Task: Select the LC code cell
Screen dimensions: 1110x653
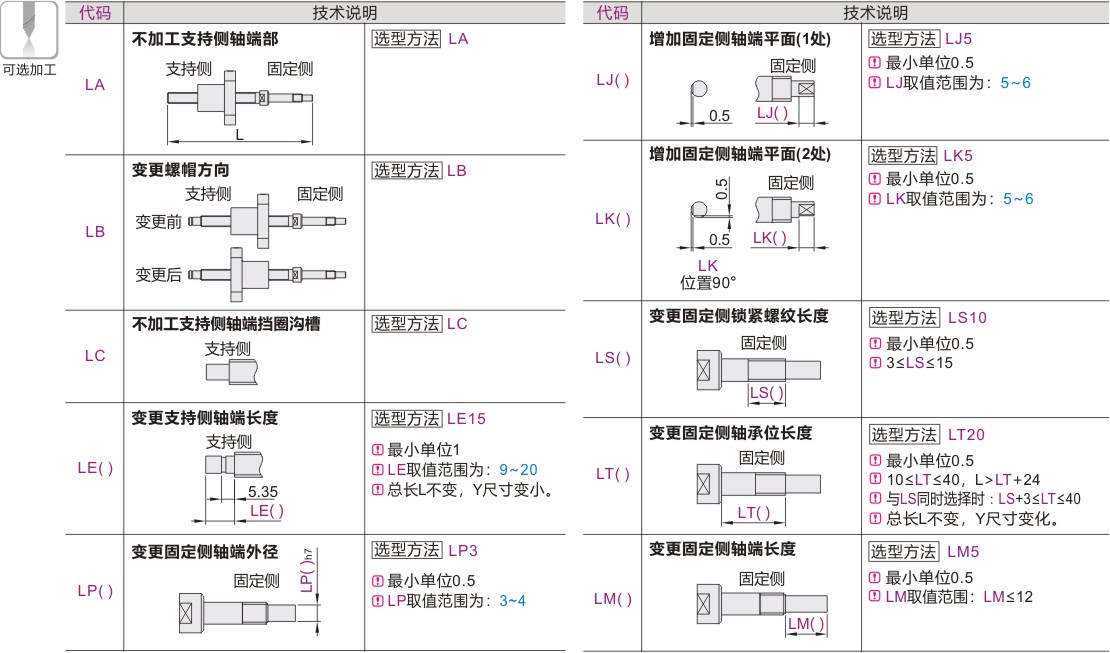Action: pyautogui.click(x=95, y=356)
